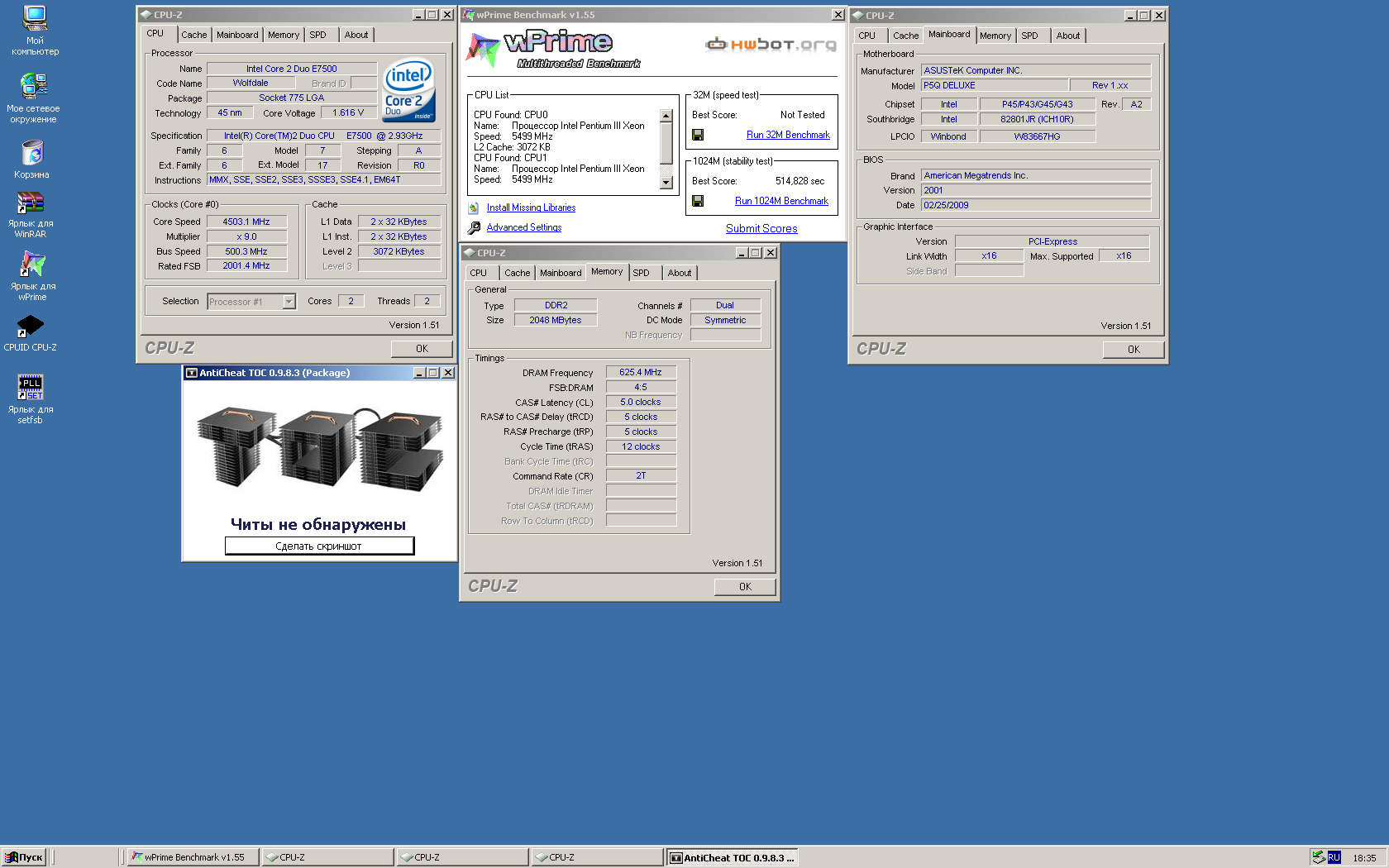Click the Сделать скриншот button

coord(319,546)
